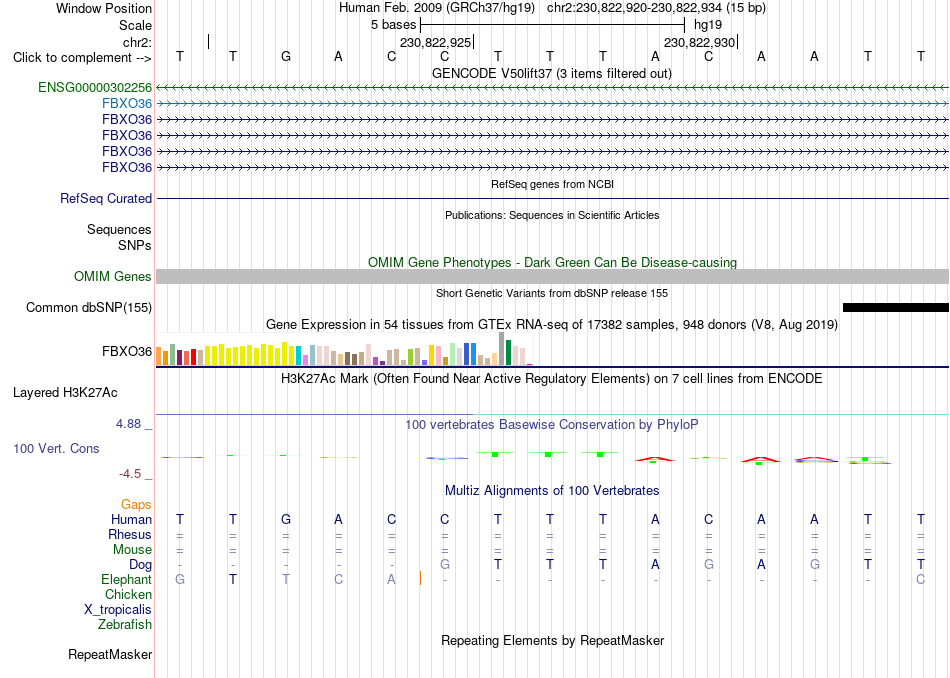Open the Layered H3K27Ac track label
Viewport: 950px width, 678px height.
click(65, 393)
